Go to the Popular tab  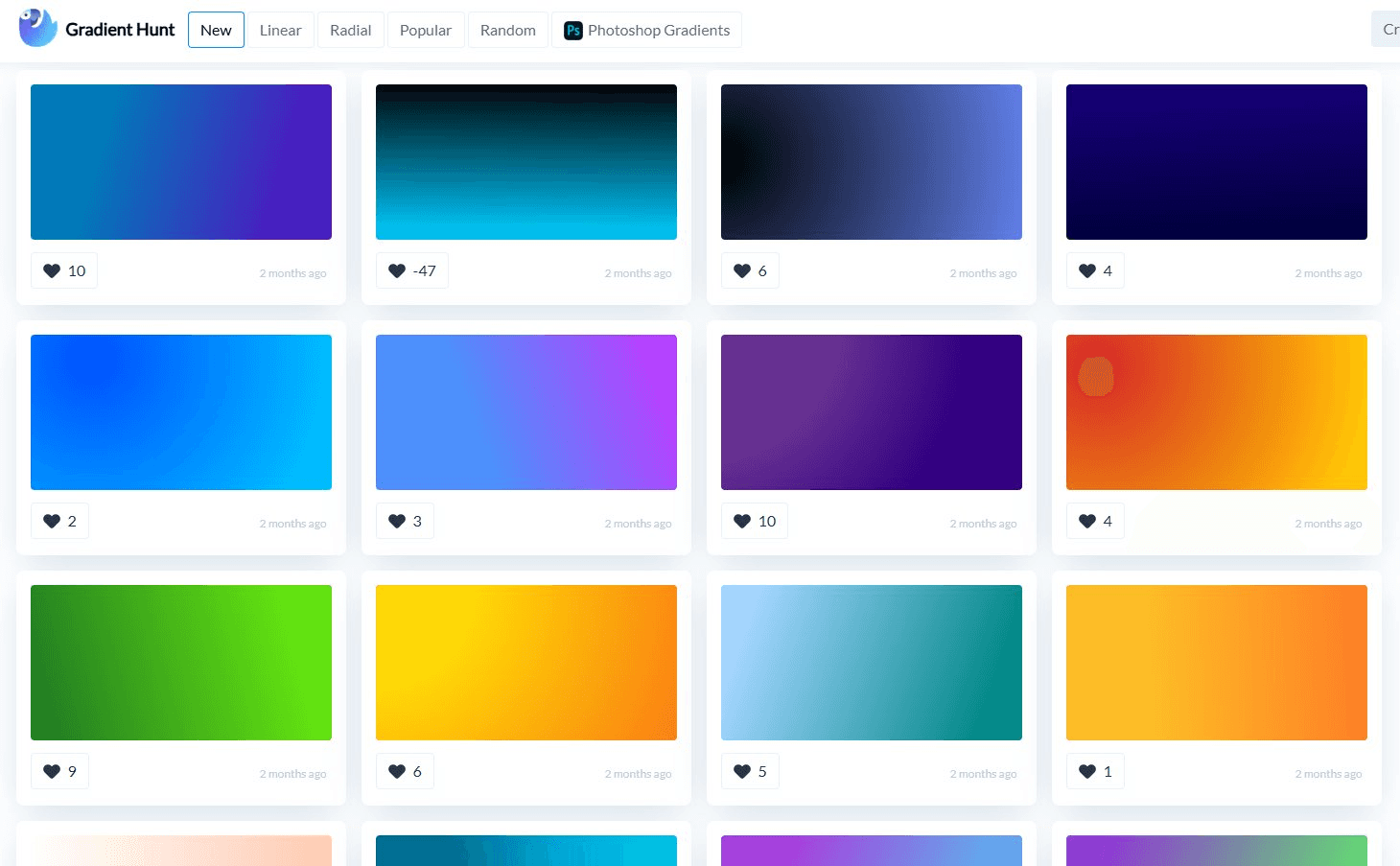(426, 30)
